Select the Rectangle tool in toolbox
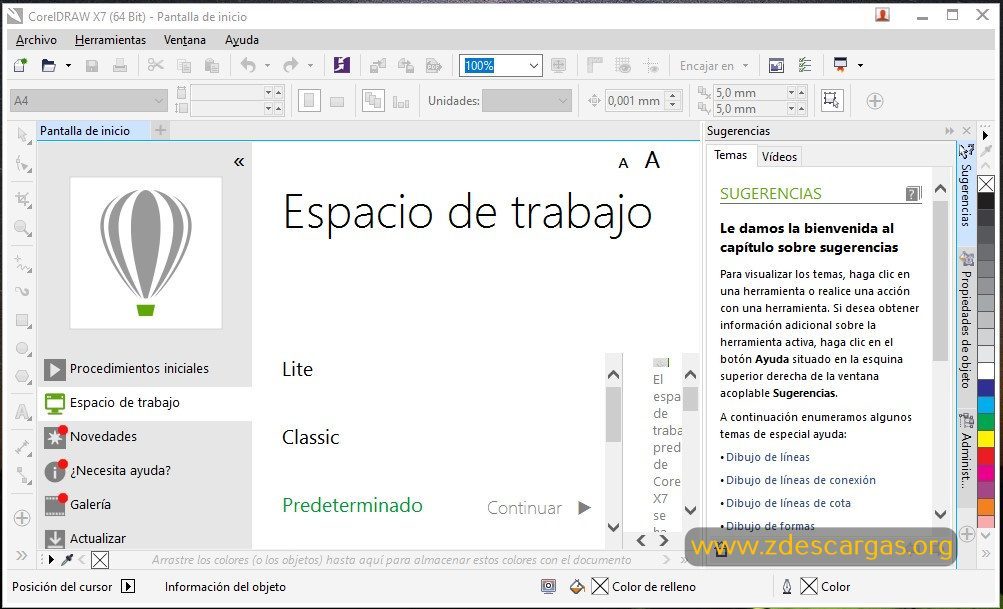This screenshot has width=1003, height=609. 23,320
